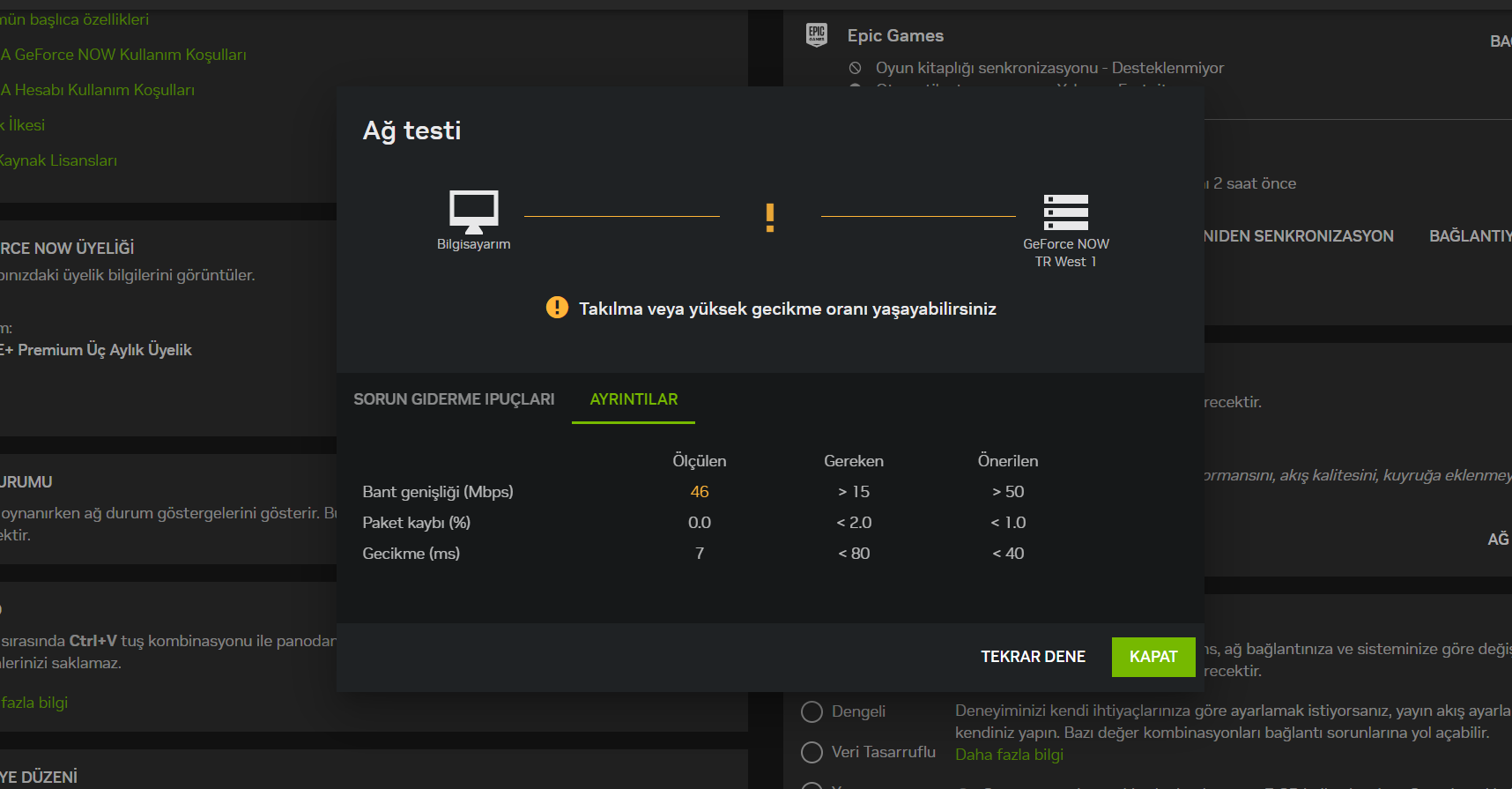Click the Oyun kitaplığı senkronizasyonu - Desteklenmiyor text
The image size is (1512, 789).
[1049, 68]
